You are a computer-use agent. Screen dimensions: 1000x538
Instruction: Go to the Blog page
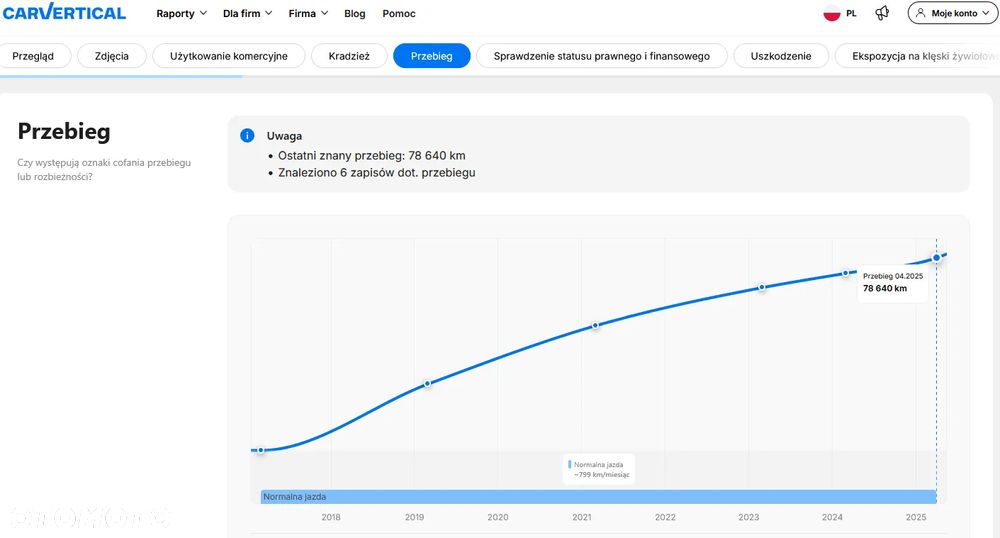(x=355, y=14)
